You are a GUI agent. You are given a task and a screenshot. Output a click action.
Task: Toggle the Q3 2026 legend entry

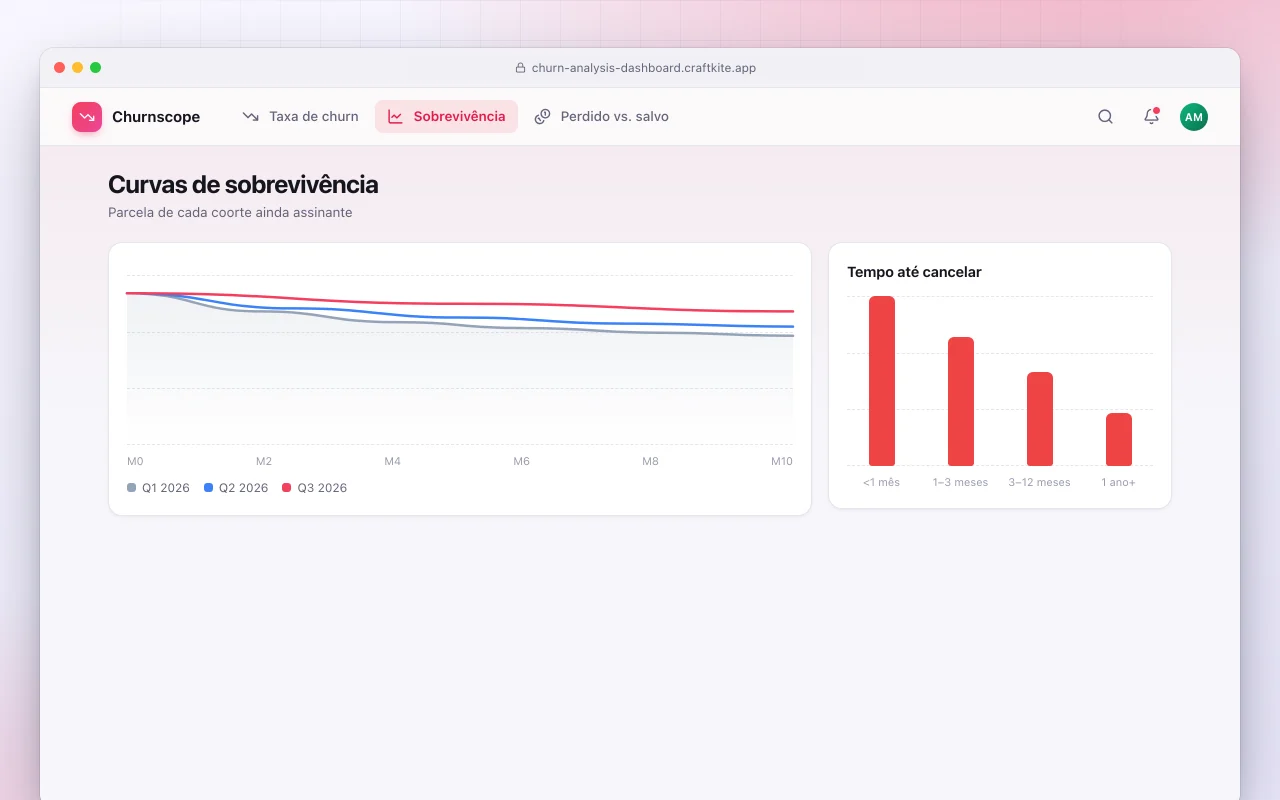[x=314, y=488]
